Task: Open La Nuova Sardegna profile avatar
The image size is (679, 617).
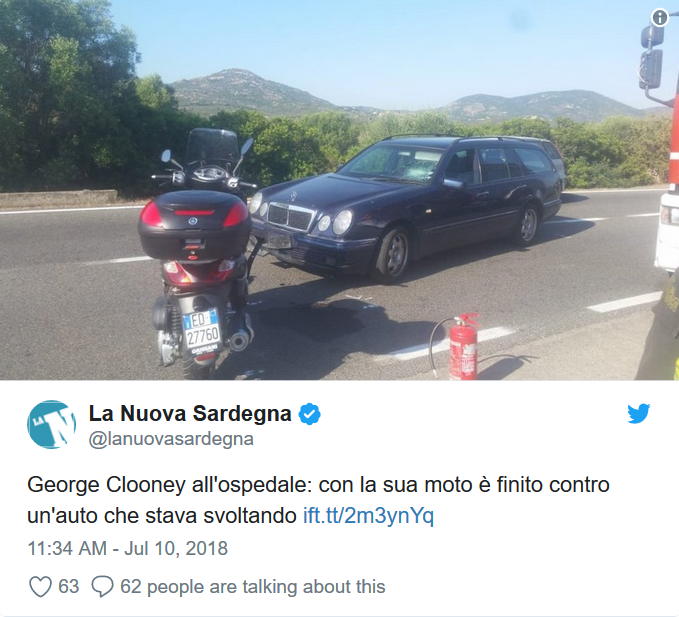Action: (x=52, y=424)
